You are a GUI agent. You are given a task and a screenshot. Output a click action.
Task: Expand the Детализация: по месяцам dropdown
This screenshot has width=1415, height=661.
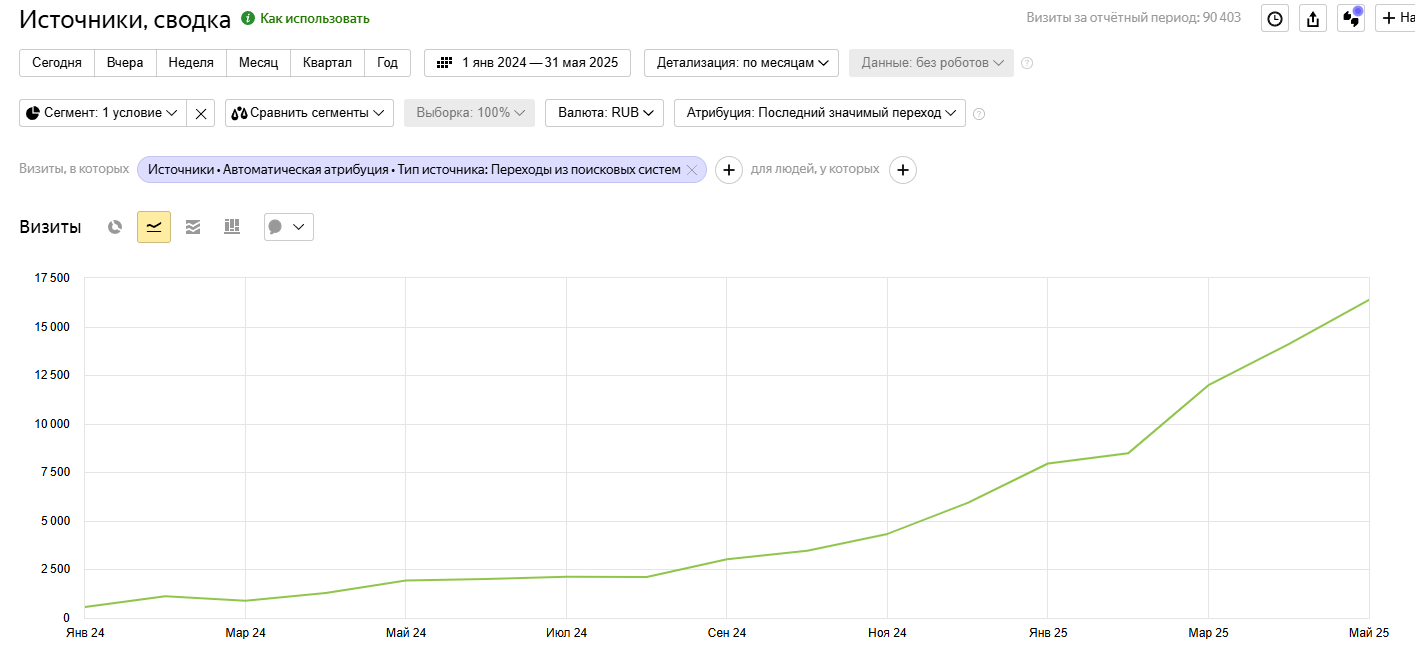click(742, 63)
